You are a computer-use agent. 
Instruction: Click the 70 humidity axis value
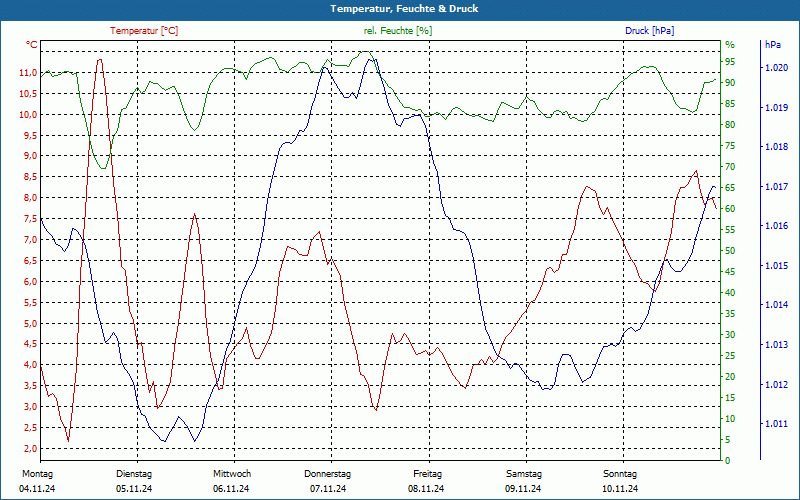(730, 167)
